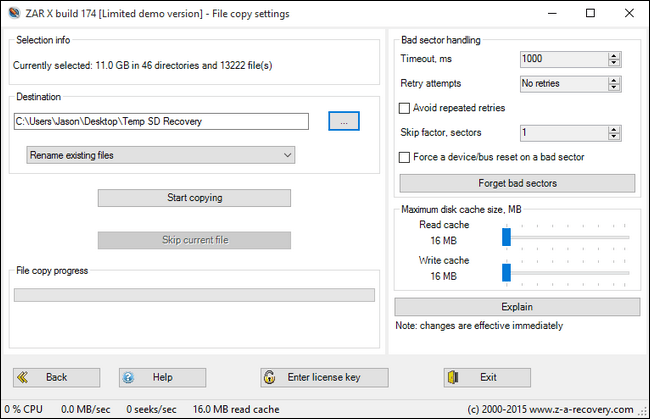Screen dimensions: 650x419
Task: Click the padlock icon on Enter license key
Action: pyautogui.click(x=268, y=377)
